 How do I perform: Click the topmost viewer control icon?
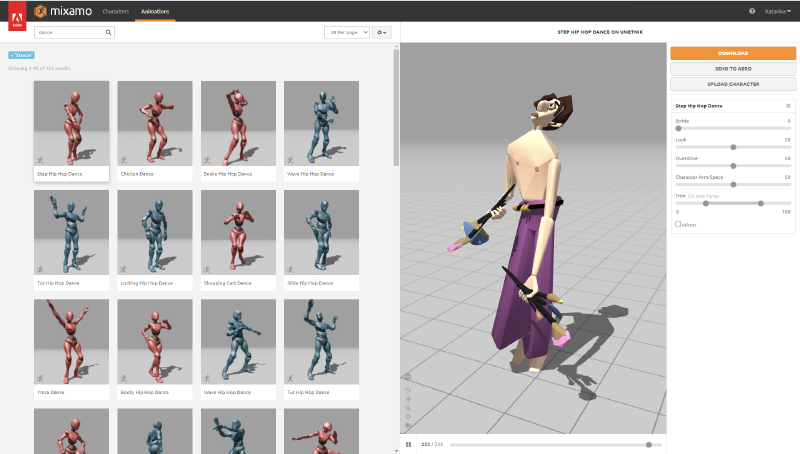pos(407,377)
